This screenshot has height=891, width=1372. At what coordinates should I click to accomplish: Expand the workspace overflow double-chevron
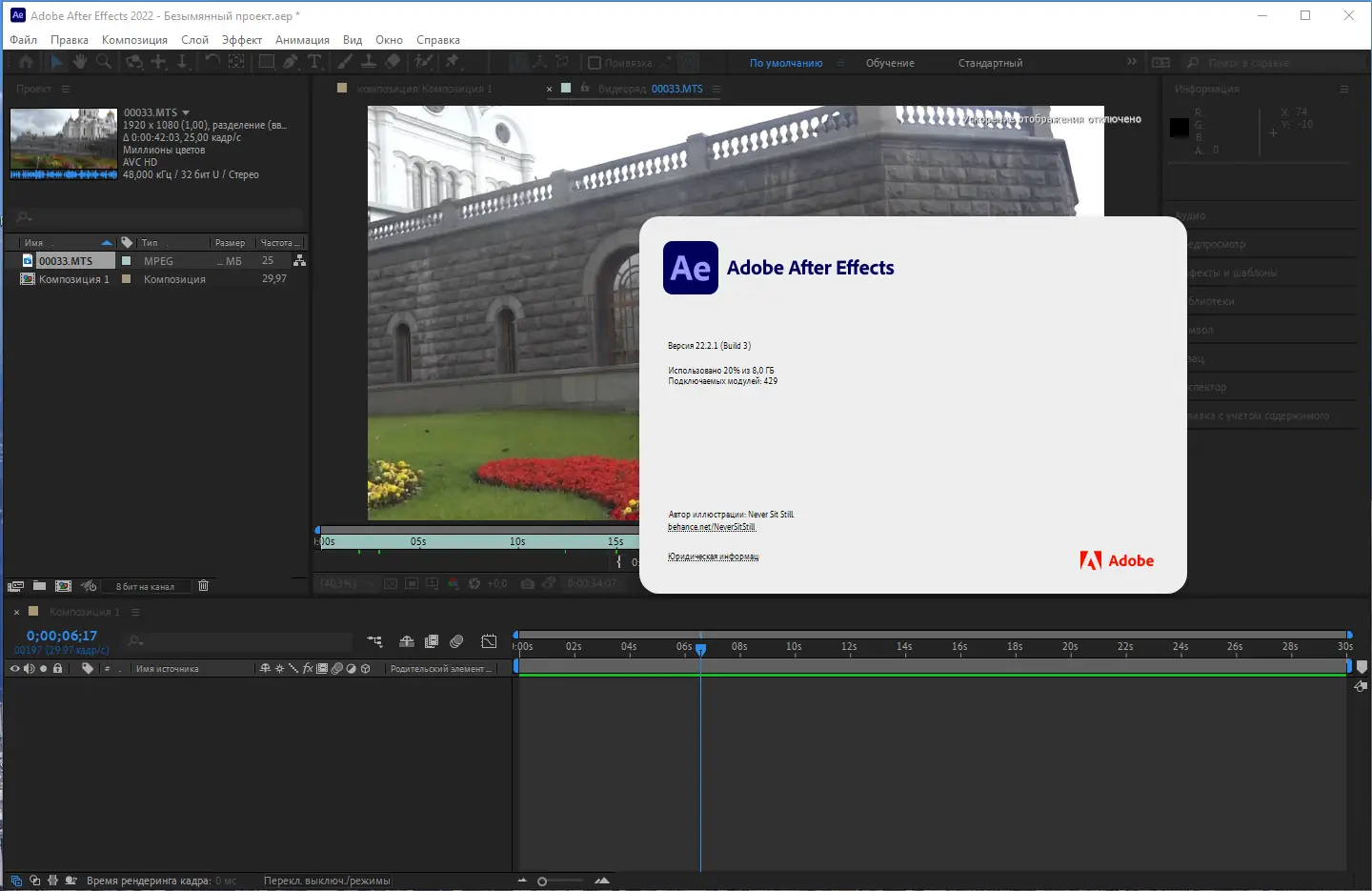point(1132,62)
